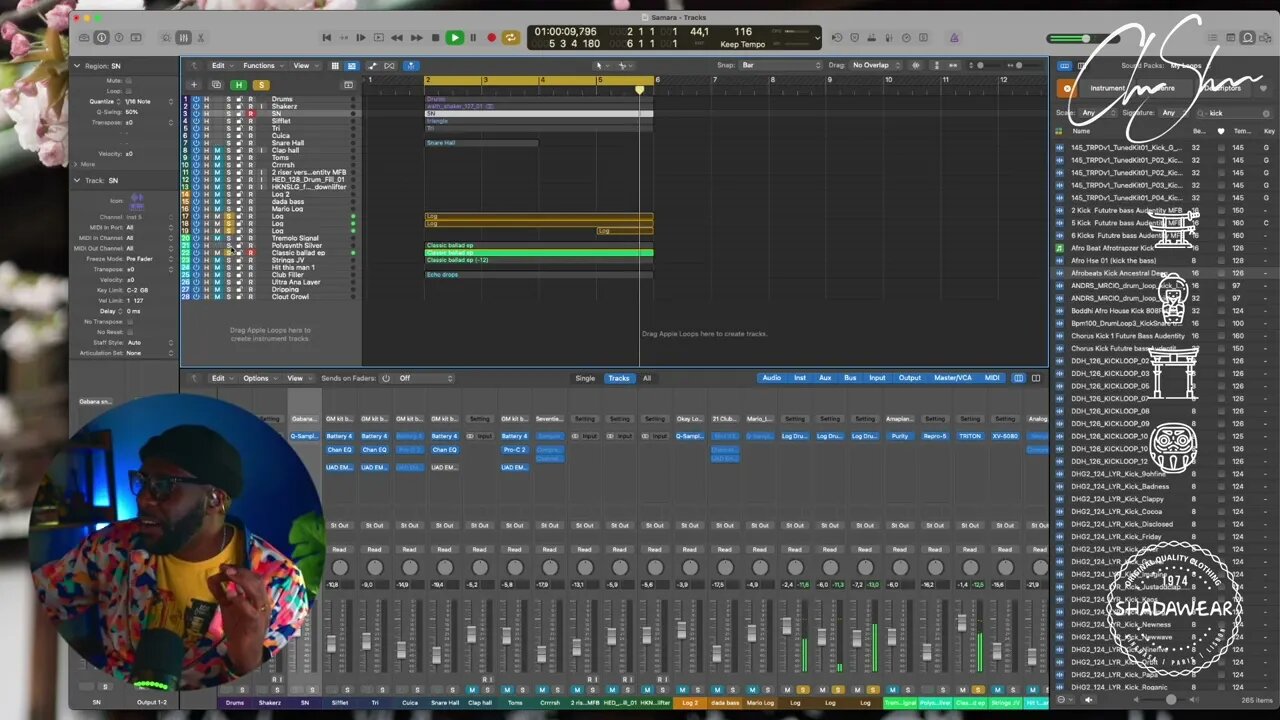Open the Quantize 1/16 Note dropdown
The height and width of the screenshot is (720, 1280).
click(x=149, y=101)
